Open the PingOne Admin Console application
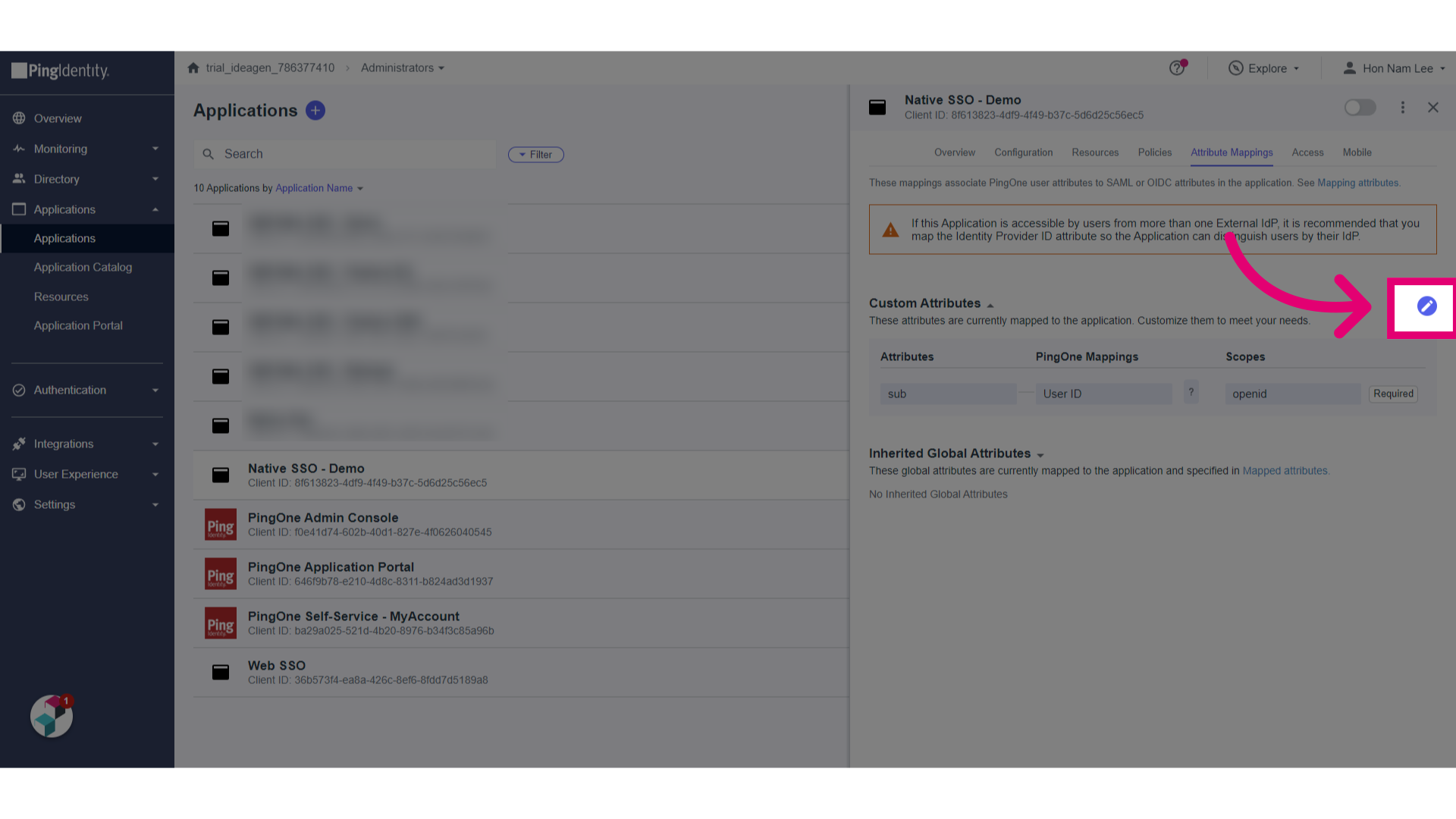Viewport: 1456px width, 819px height. point(521,525)
